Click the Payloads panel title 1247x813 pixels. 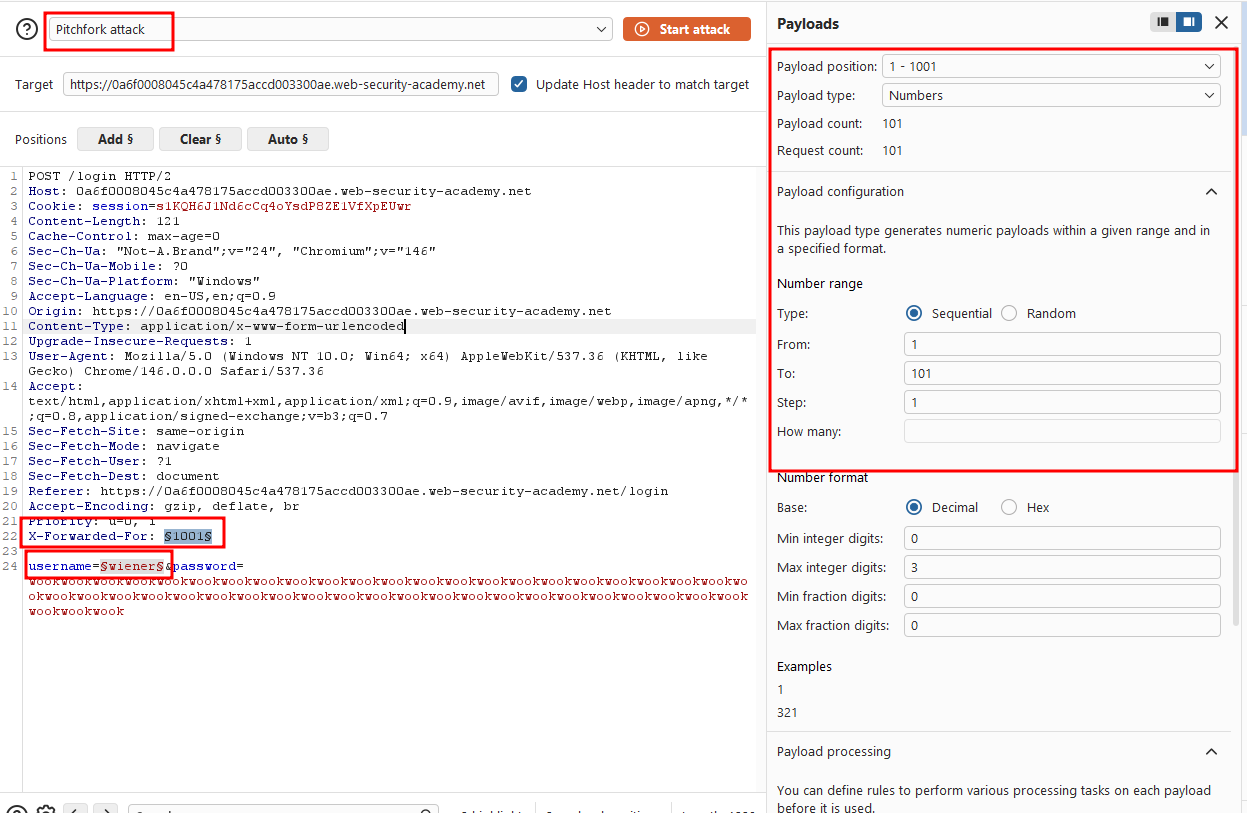point(808,23)
